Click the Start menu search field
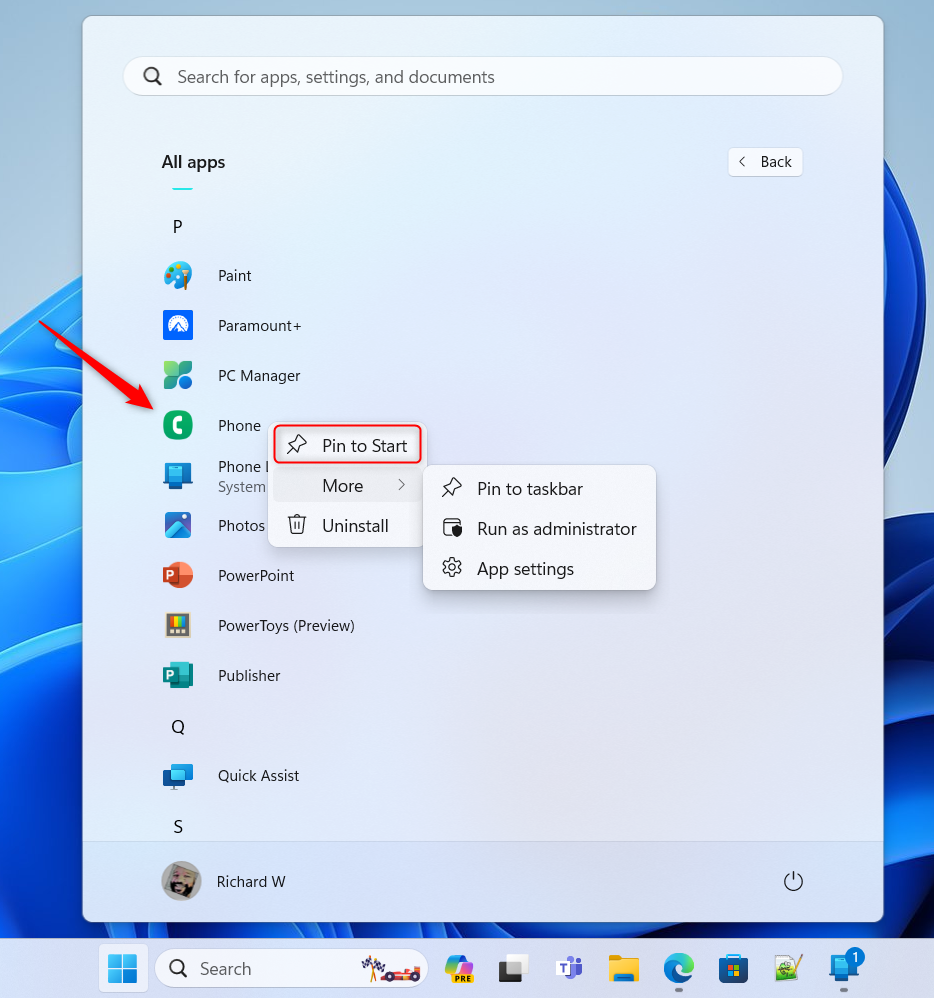934x998 pixels. (x=483, y=76)
